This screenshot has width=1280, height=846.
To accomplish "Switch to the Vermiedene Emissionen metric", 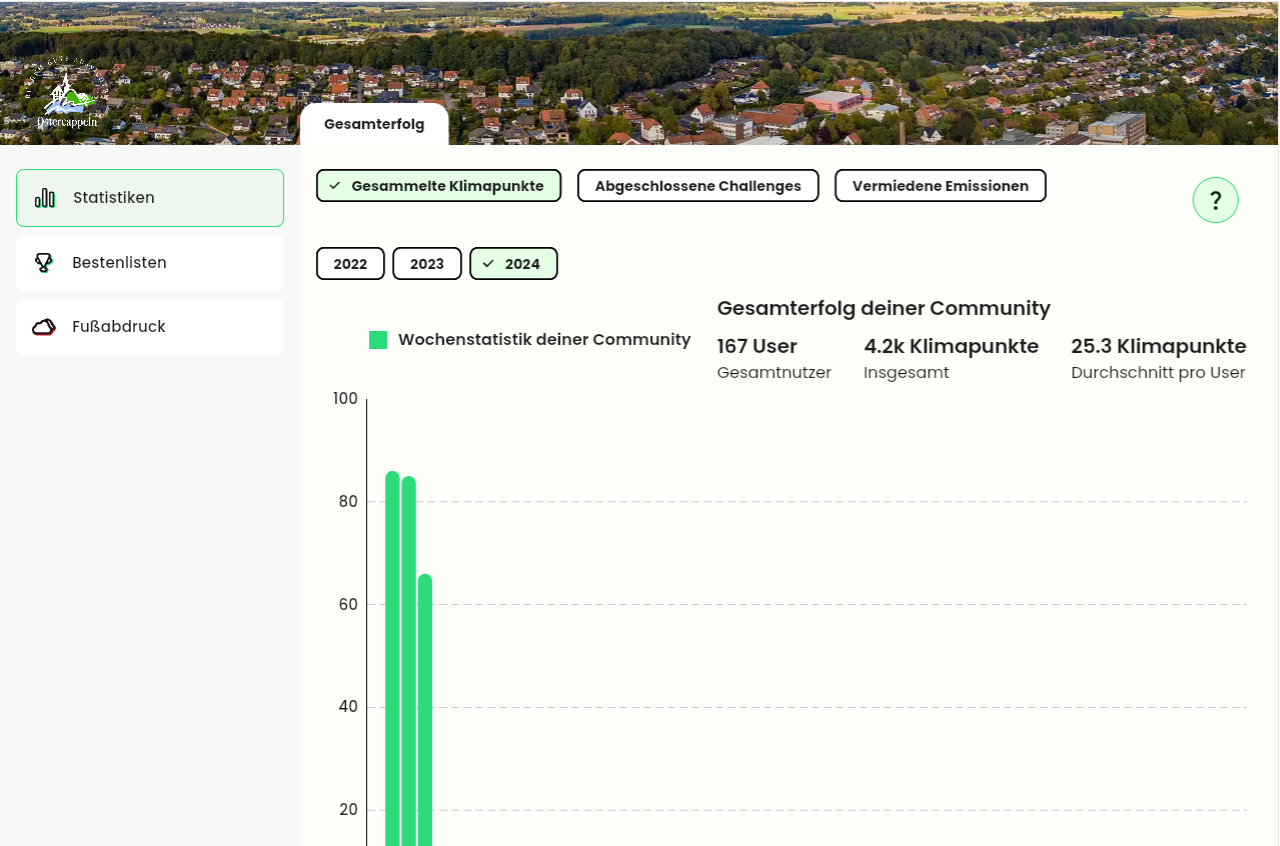I will click(939, 186).
